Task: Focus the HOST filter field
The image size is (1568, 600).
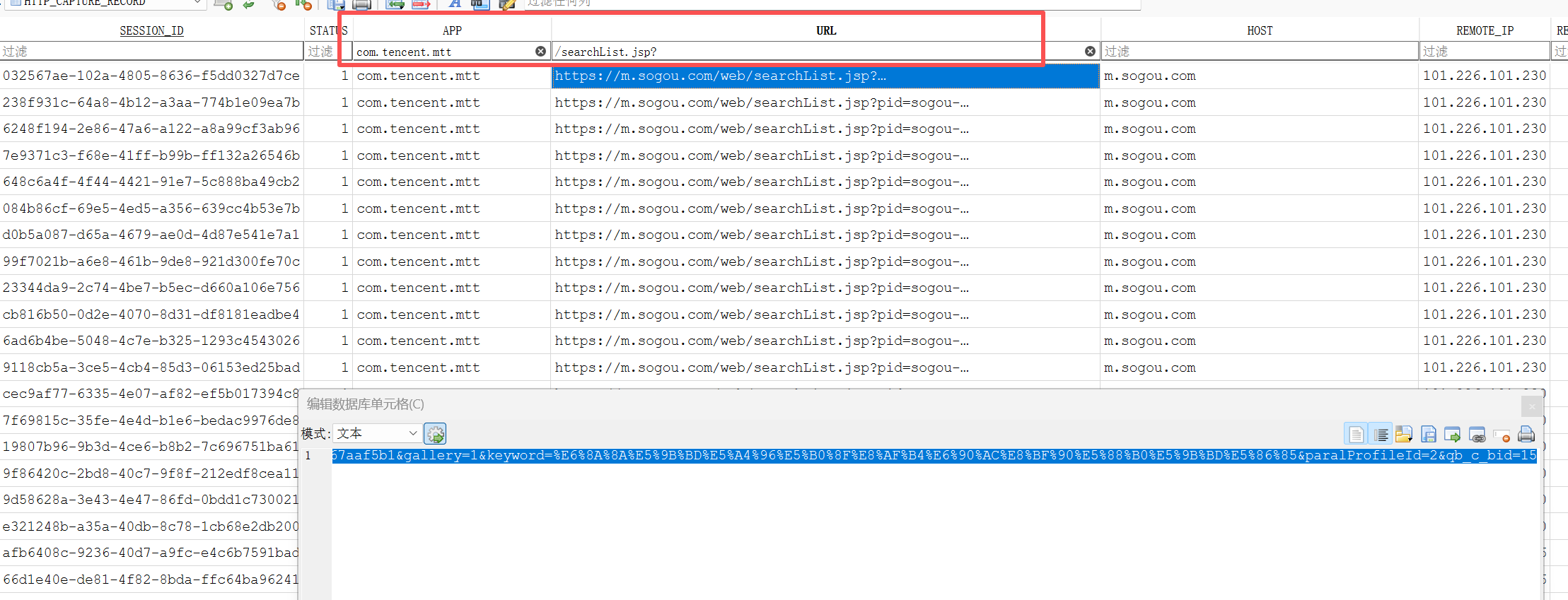Action: point(1260,52)
